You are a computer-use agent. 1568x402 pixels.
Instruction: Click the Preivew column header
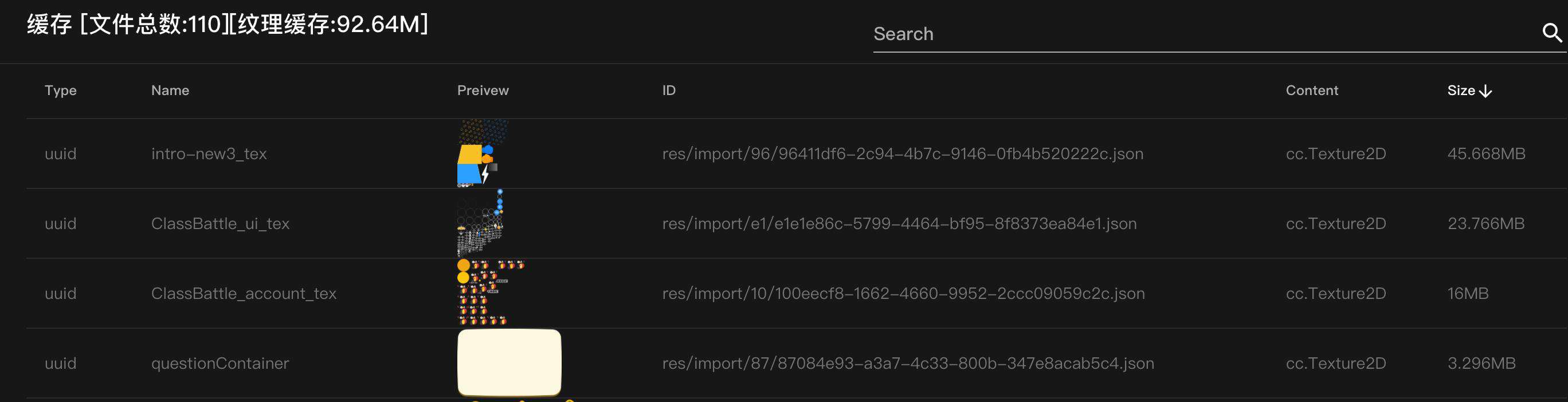[483, 90]
